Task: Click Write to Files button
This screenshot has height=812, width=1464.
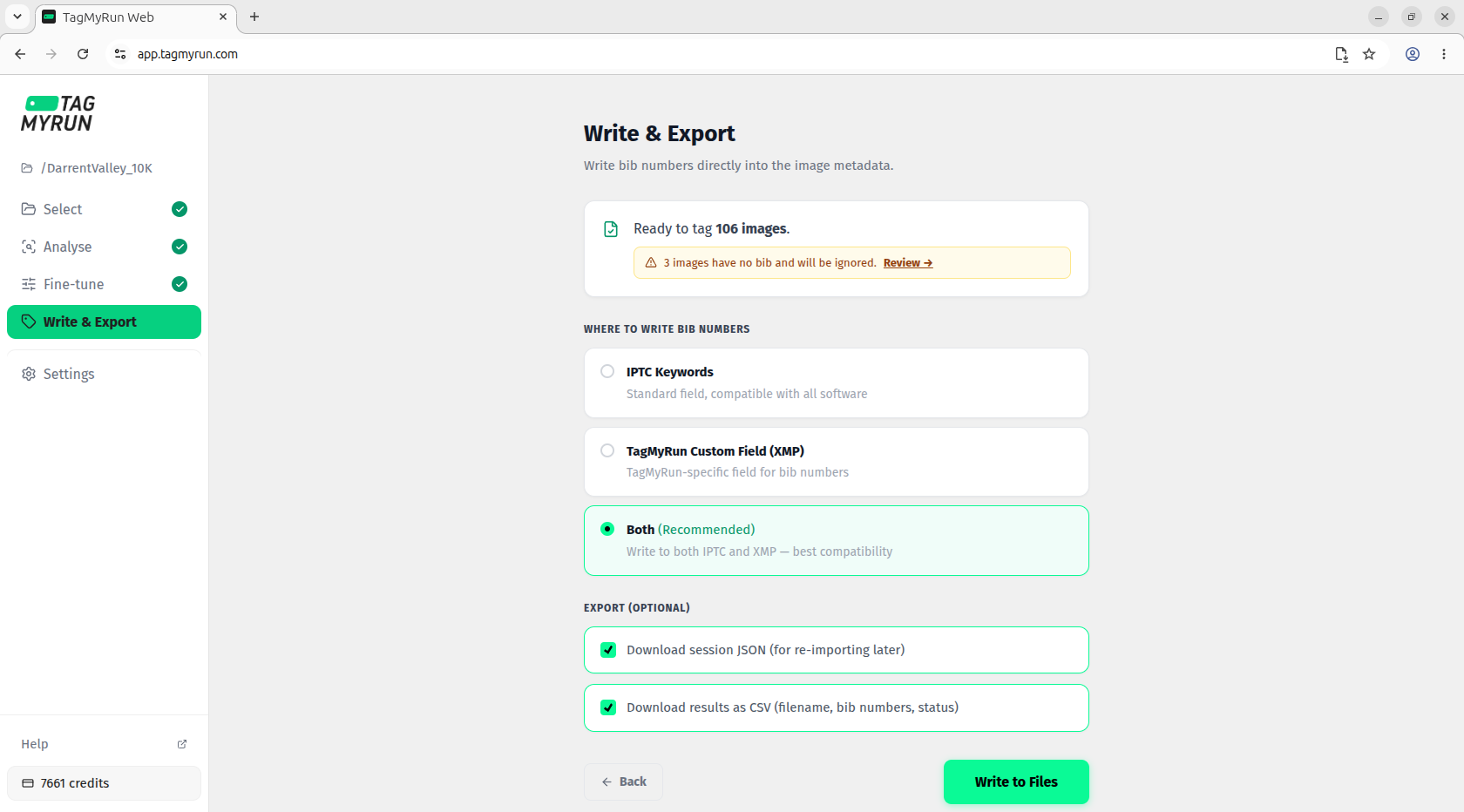Action: (1016, 782)
